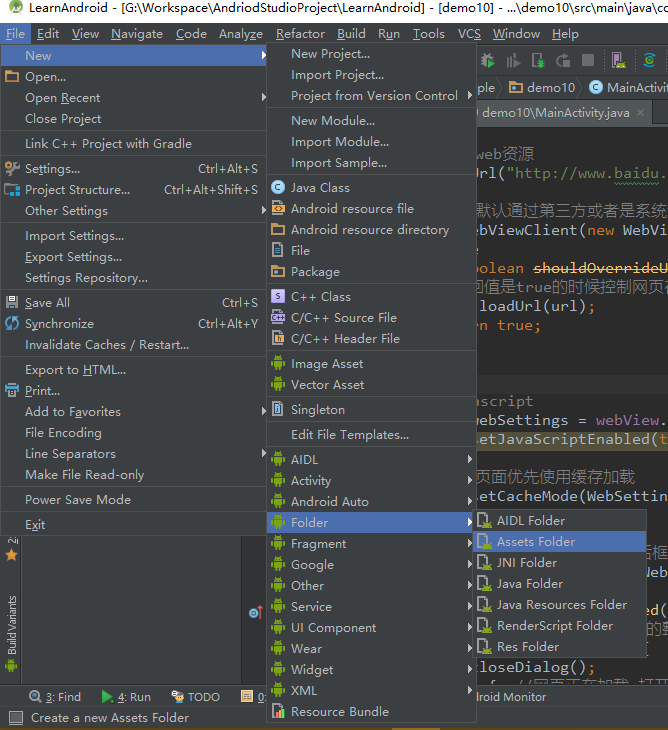
Task: Select Java Resources Folder entry
Action: coord(560,604)
